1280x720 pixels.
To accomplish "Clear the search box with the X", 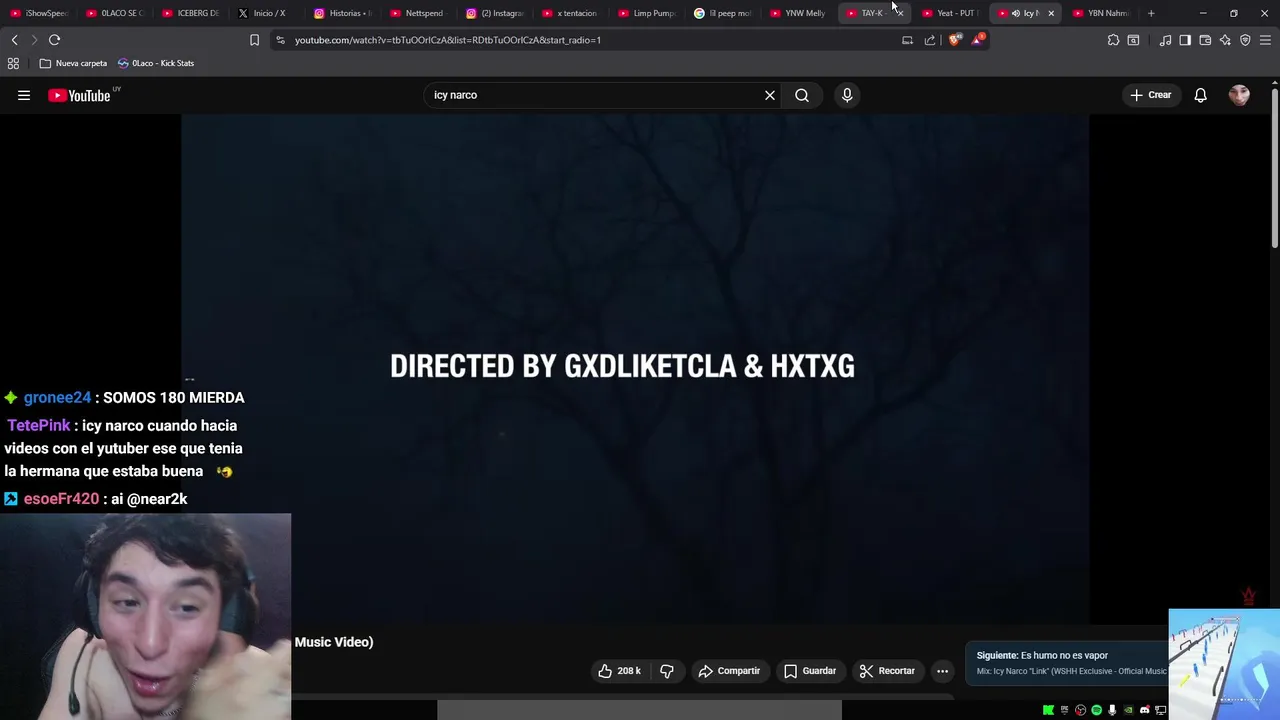I will coord(770,95).
